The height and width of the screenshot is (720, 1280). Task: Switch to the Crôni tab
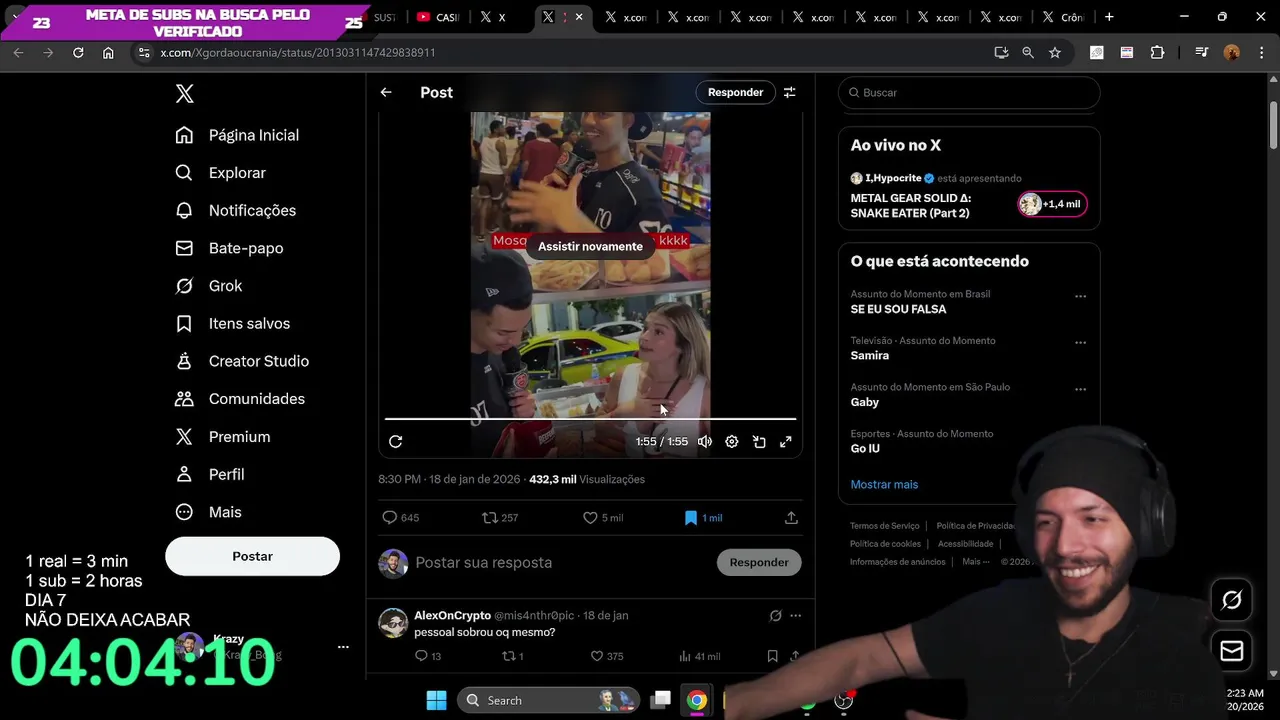coord(1063,17)
